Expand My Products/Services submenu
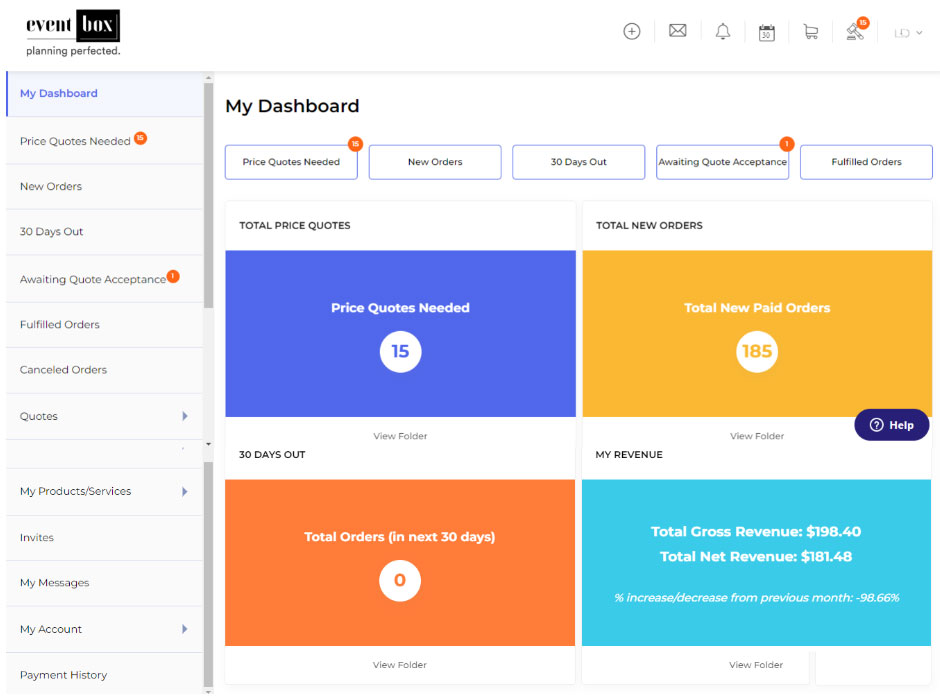 pyautogui.click(x=185, y=491)
